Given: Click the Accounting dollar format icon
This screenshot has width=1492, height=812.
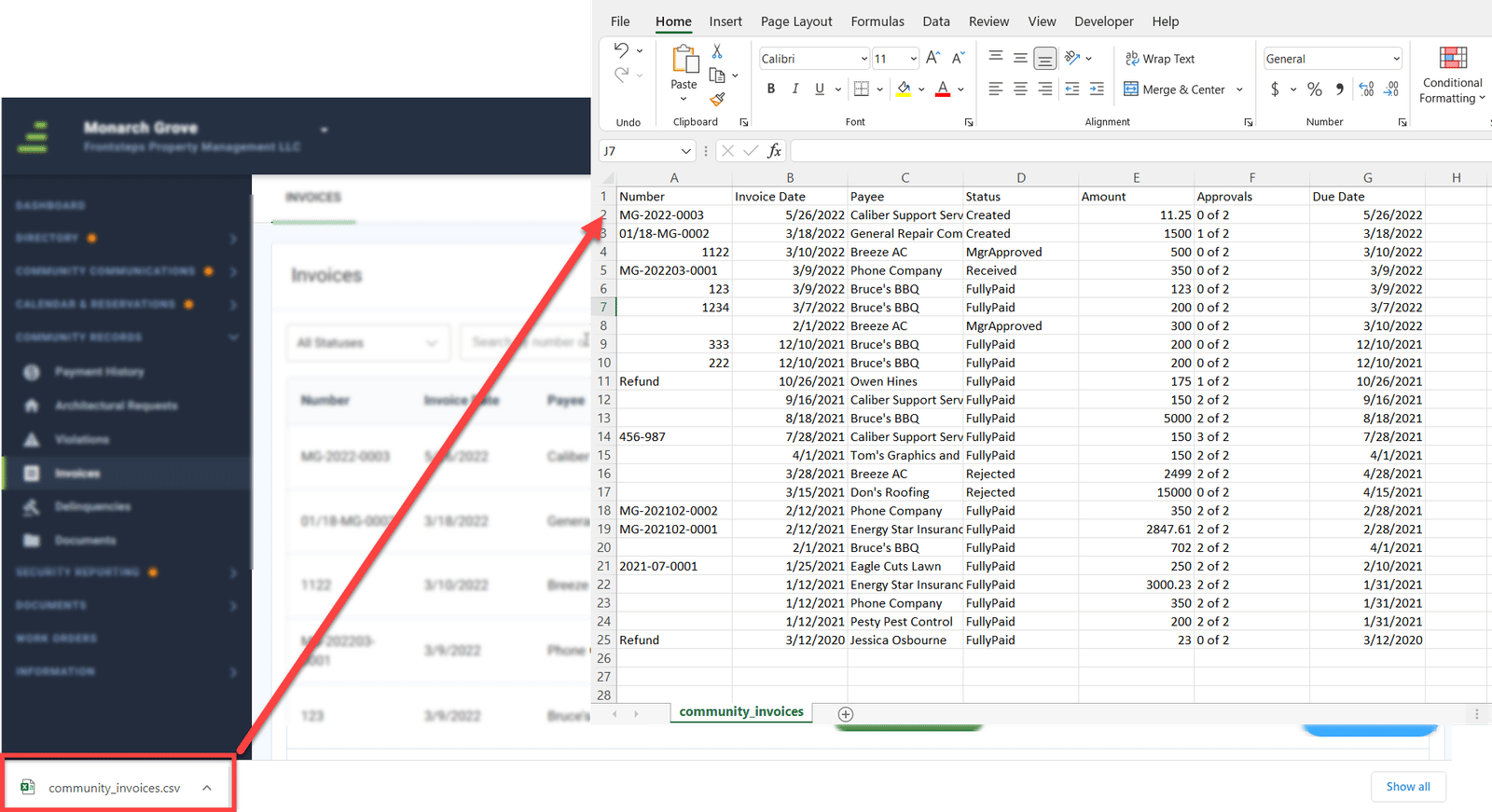Looking at the screenshot, I should click(1275, 89).
